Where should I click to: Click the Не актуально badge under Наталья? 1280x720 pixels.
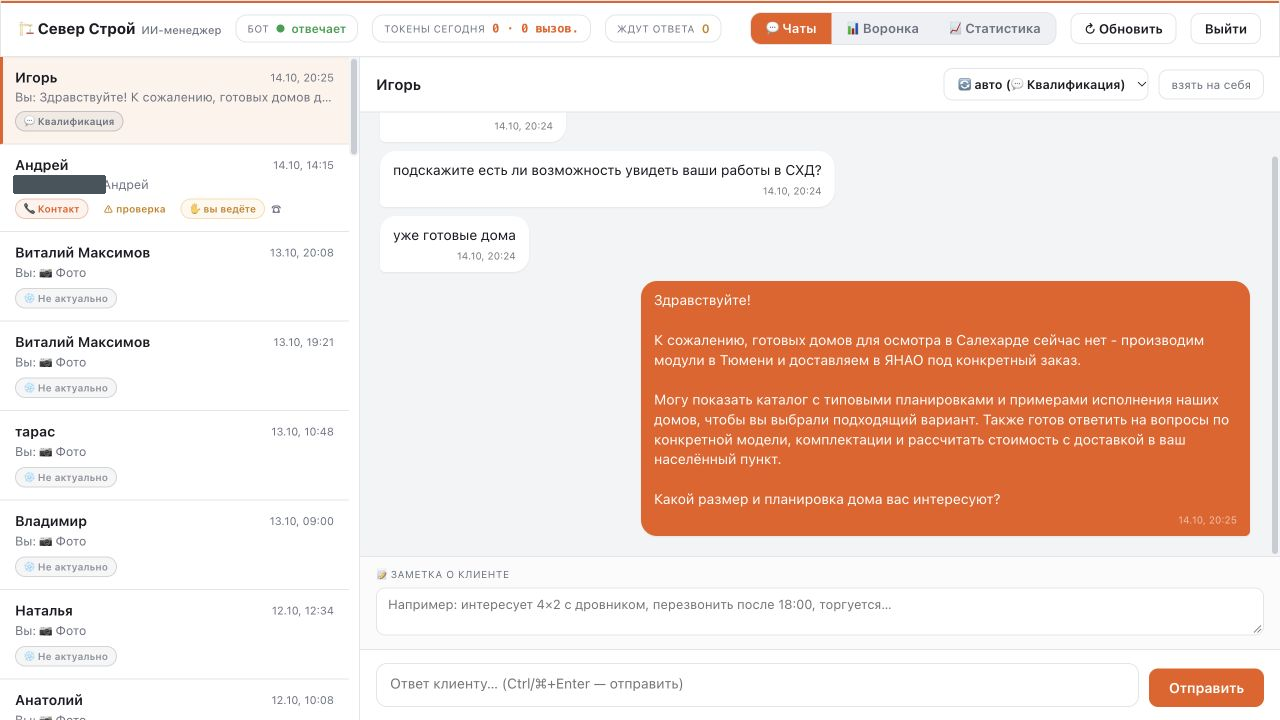[66, 656]
